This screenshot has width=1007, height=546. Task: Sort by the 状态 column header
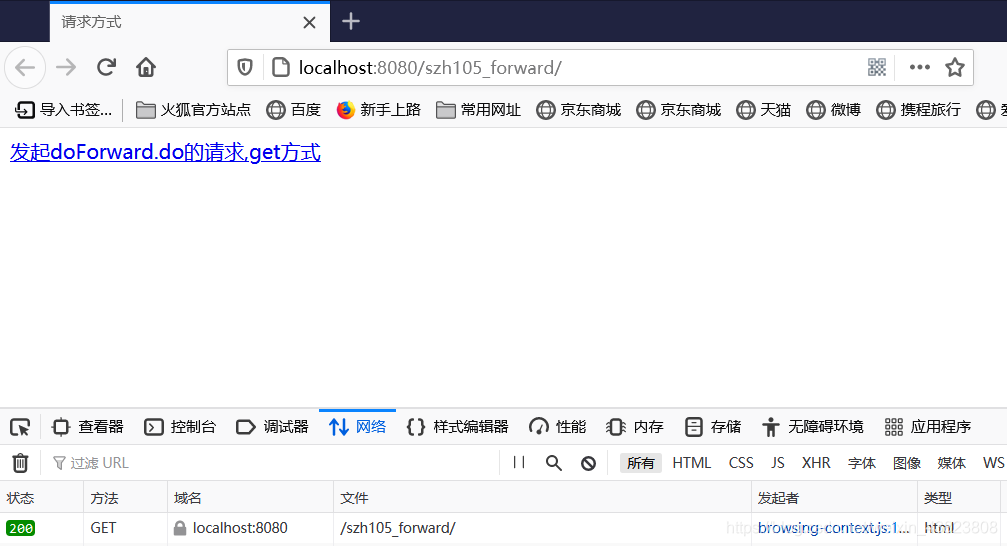[42, 498]
